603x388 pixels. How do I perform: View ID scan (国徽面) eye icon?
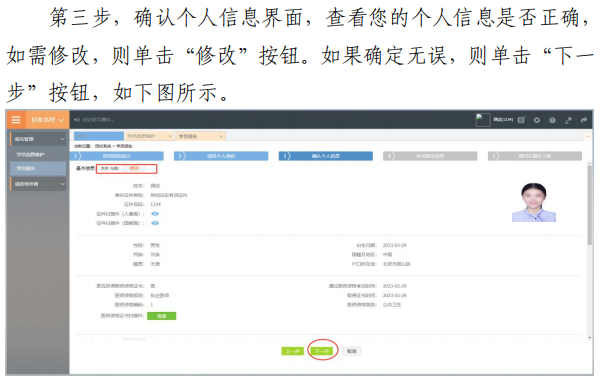point(155,223)
